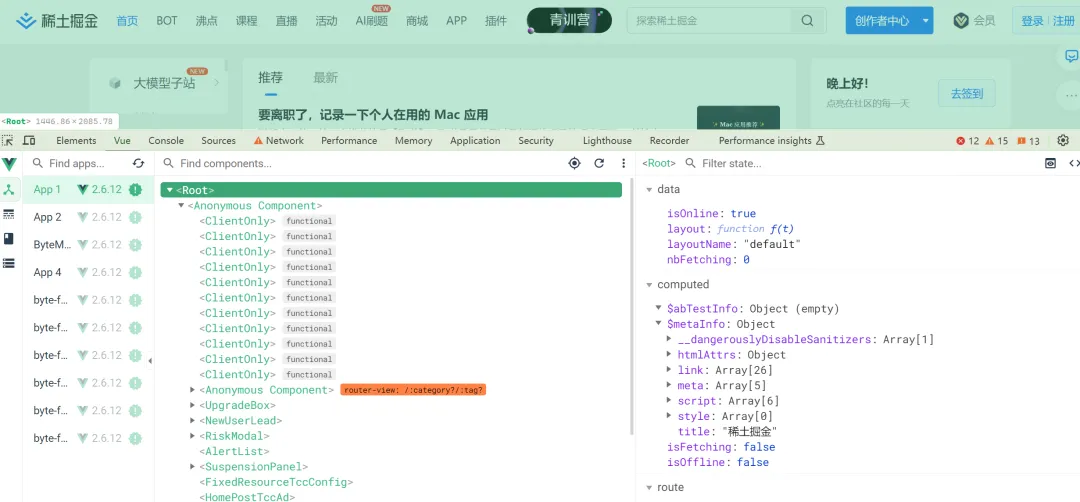Image resolution: width=1080 pixels, height=502 pixels.
Task: Open DevTools settings gear
Action: click(x=1063, y=140)
